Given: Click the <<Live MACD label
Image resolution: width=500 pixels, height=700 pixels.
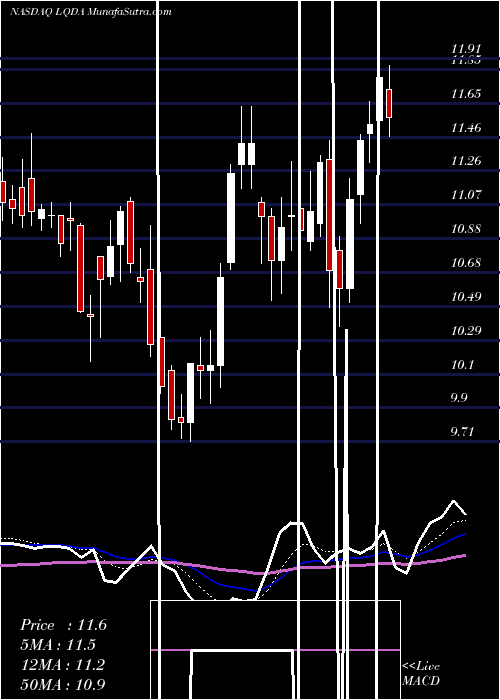Looking at the screenshot, I should coord(421,673).
